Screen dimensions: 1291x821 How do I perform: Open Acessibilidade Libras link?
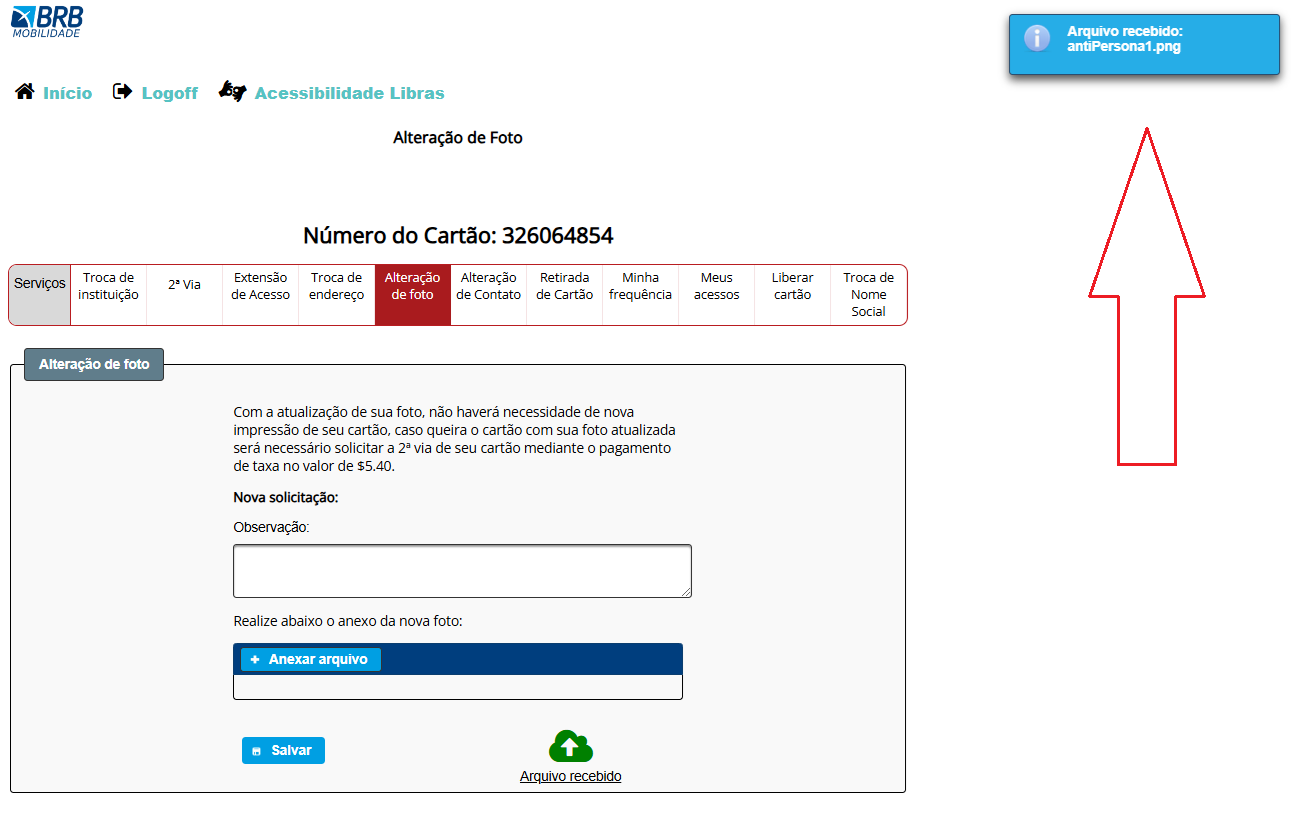pyautogui.click(x=349, y=93)
